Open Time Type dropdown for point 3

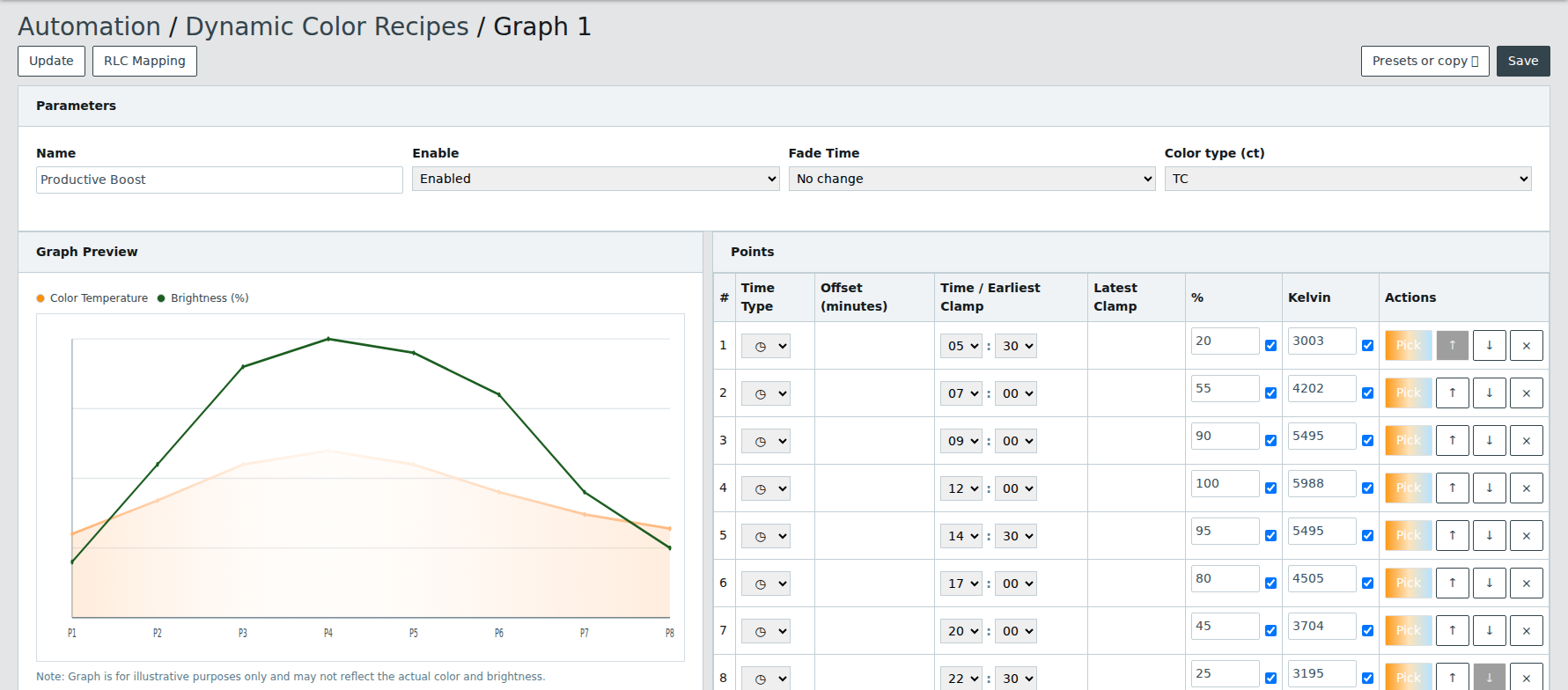(x=765, y=441)
